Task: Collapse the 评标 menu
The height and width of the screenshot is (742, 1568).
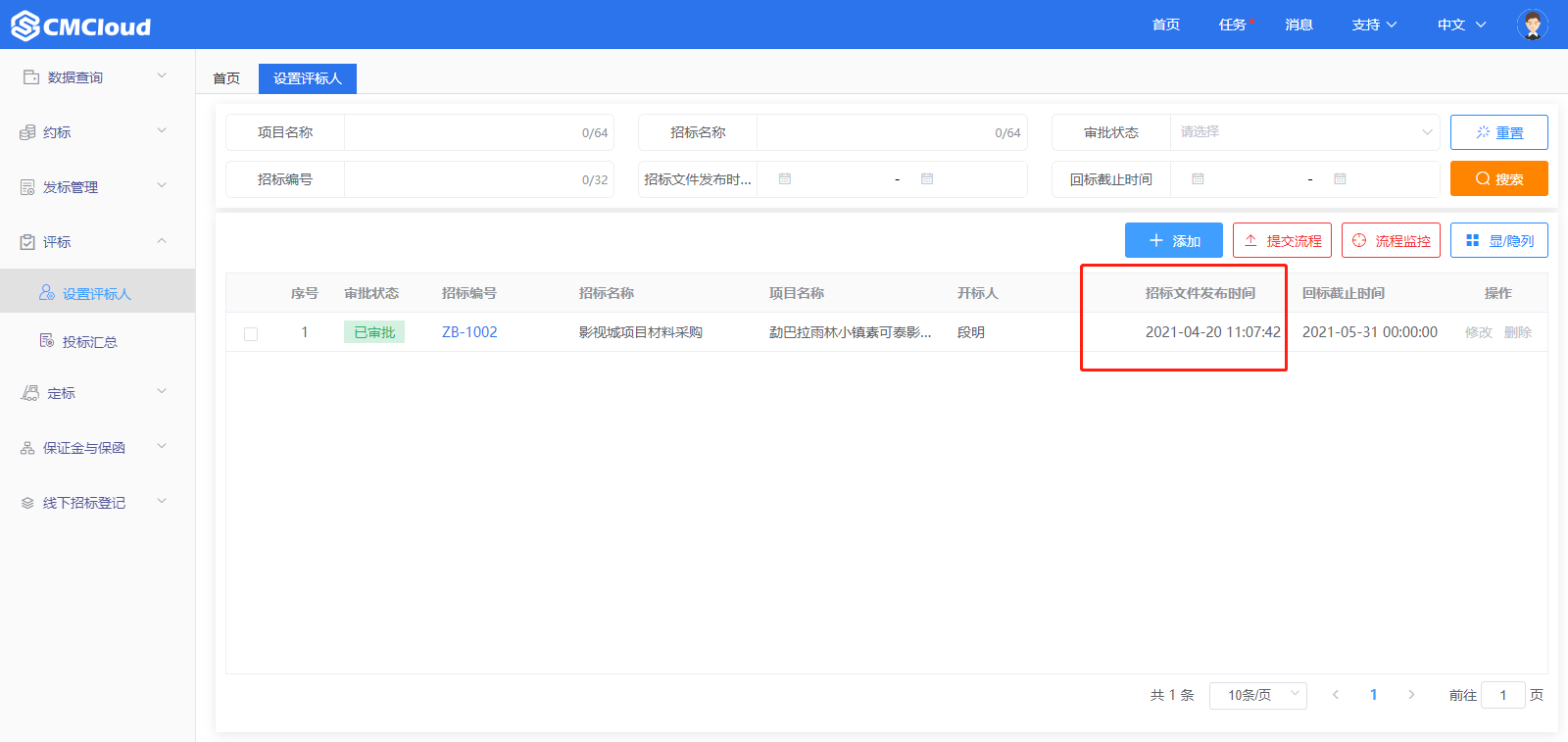Action: [x=162, y=240]
